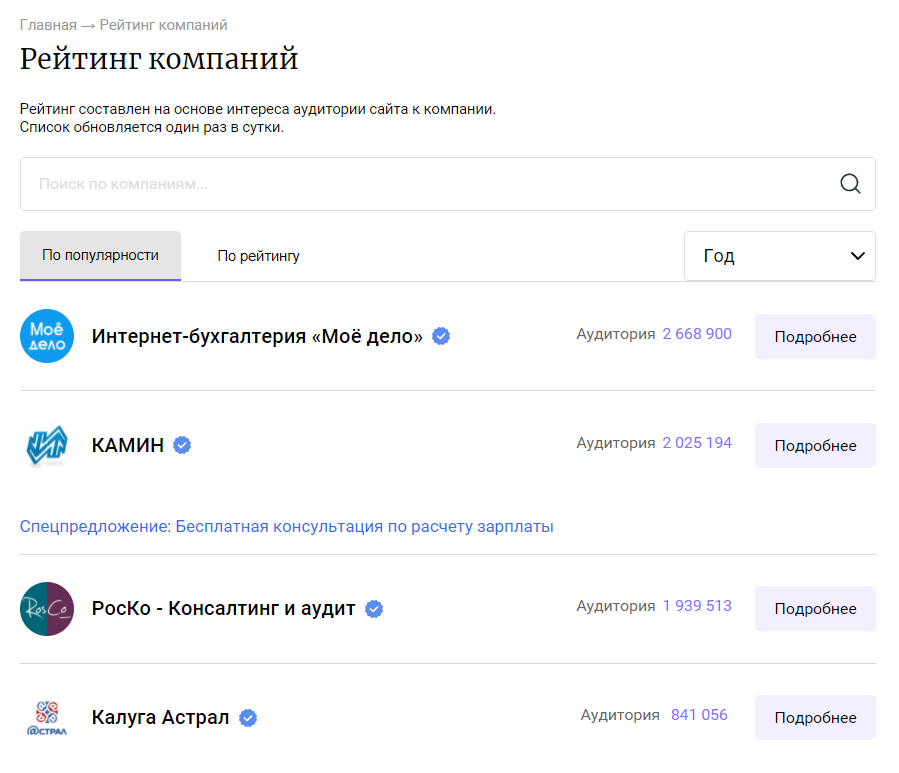Screen dimensions: 899x773
Task: Open the Моё дело company logo
Action: pyautogui.click(x=47, y=336)
